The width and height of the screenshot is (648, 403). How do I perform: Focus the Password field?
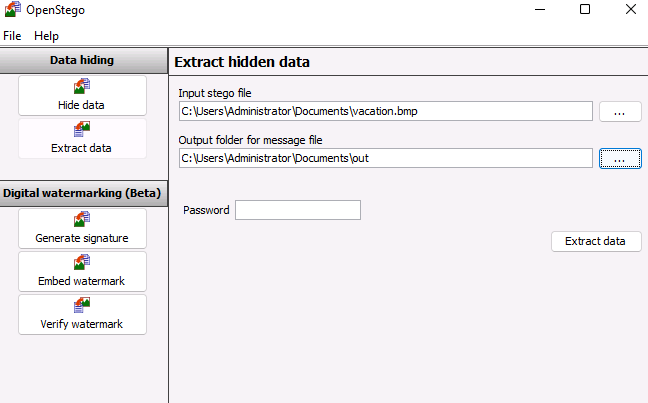pyautogui.click(x=297, y=210)
